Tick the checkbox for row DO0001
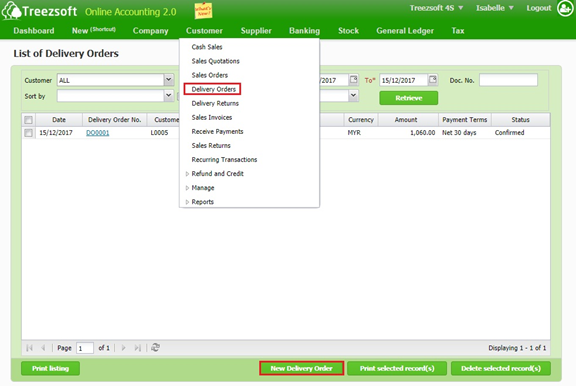Viewport: 576px width, 386px height. tap(28, 133)
